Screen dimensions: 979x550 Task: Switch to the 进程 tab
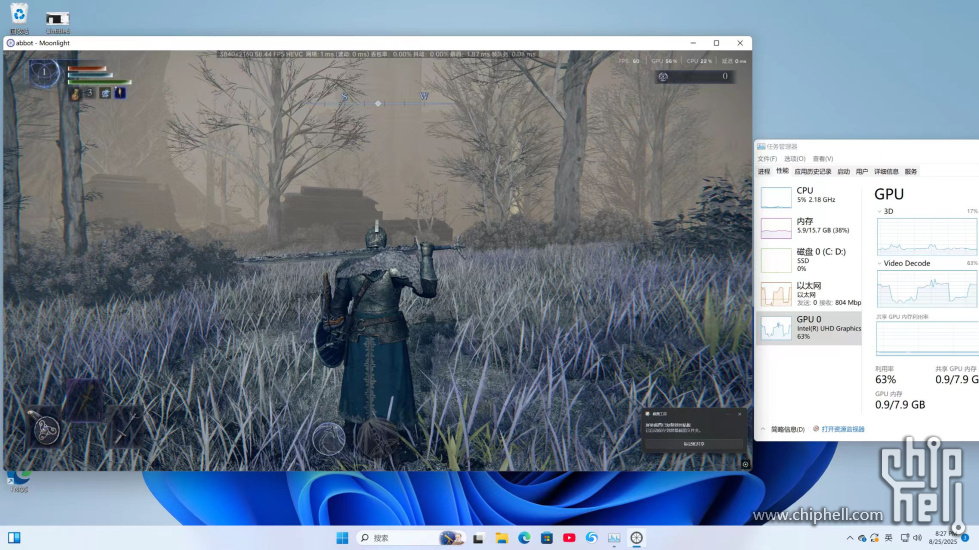(x=764, y=172)
